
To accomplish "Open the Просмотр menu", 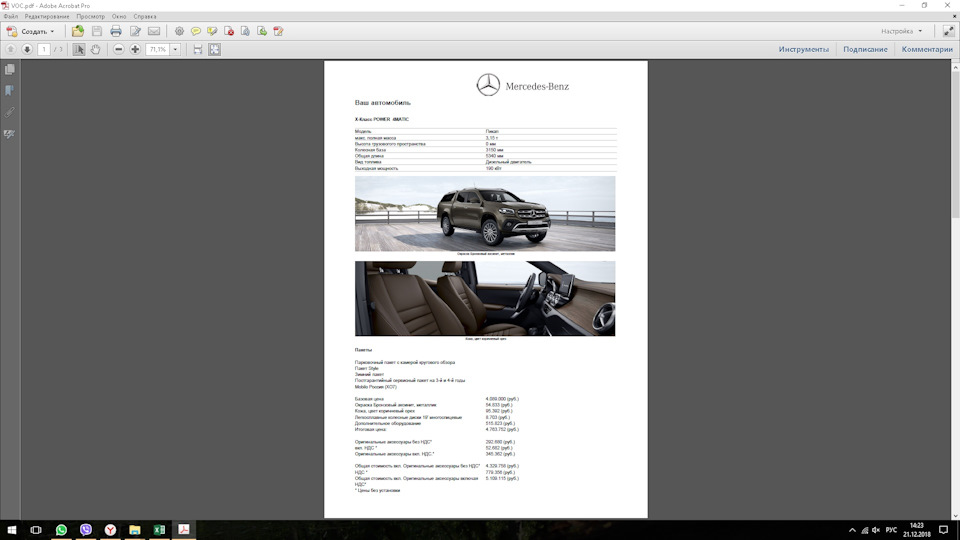I will point(90,17).
